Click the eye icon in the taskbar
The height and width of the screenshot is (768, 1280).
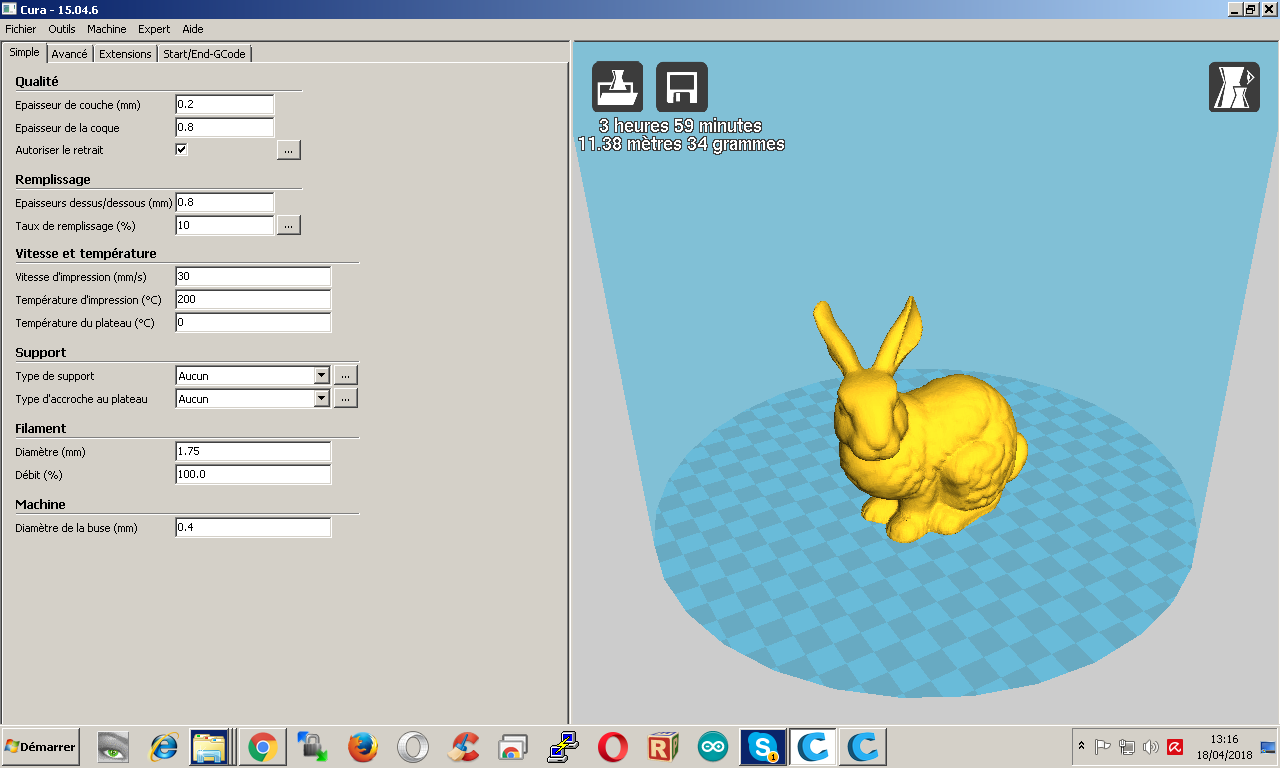pyautogui.click(x=113, y=747)
